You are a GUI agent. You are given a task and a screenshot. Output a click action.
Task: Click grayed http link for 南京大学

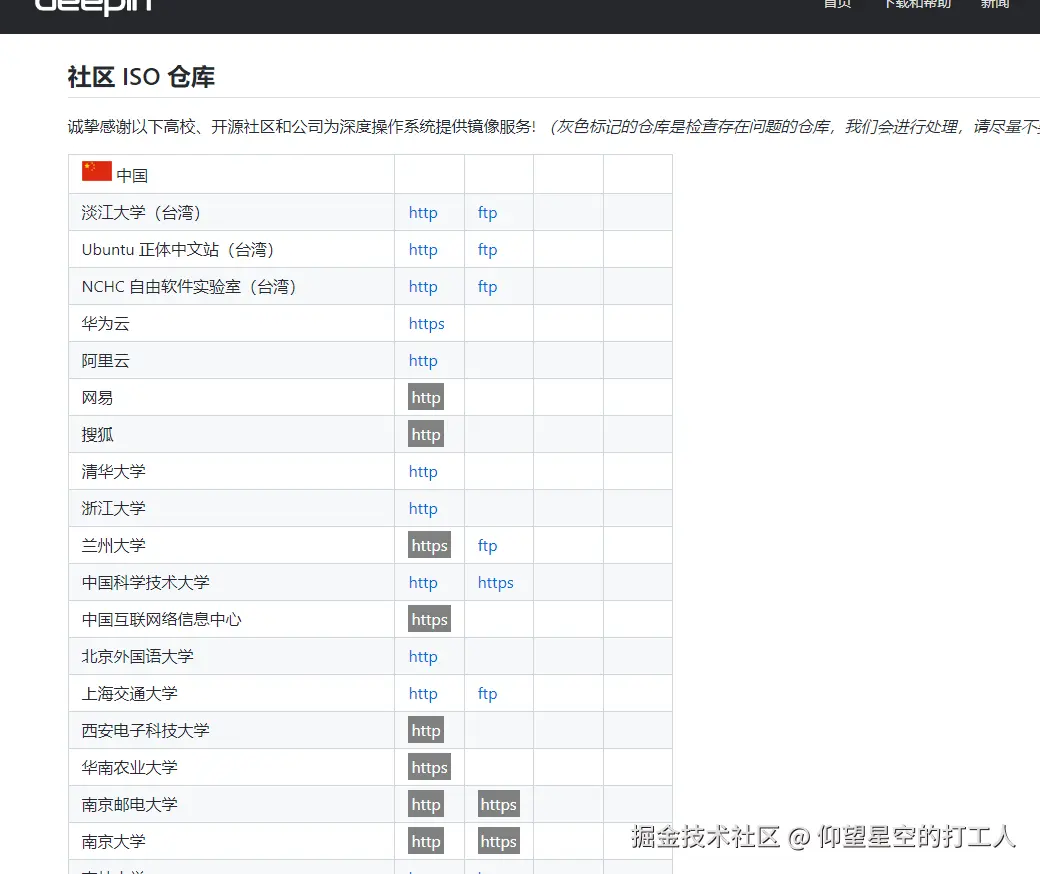[x=426, y=842]
